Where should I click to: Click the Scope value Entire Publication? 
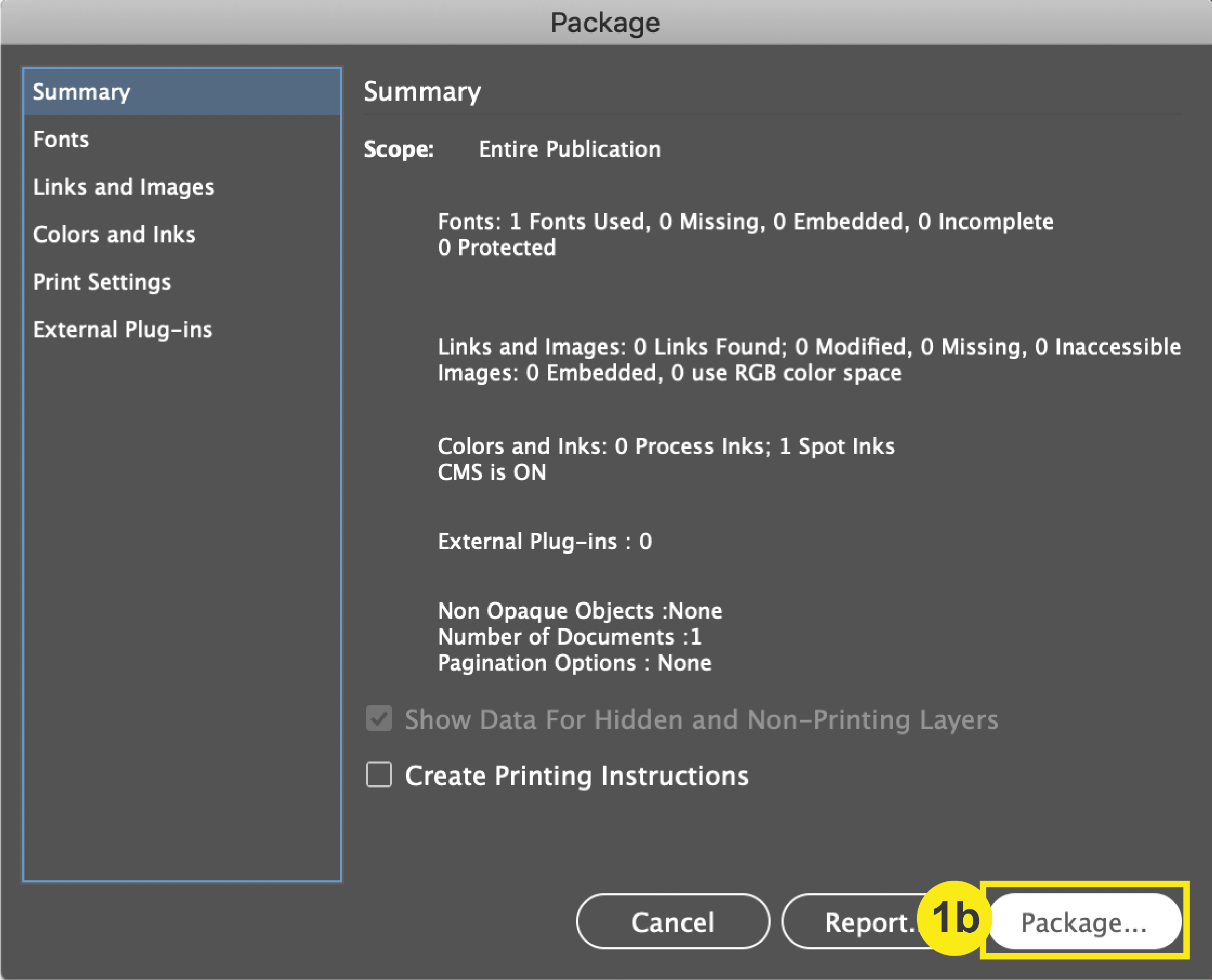click(x=569, y=149)
